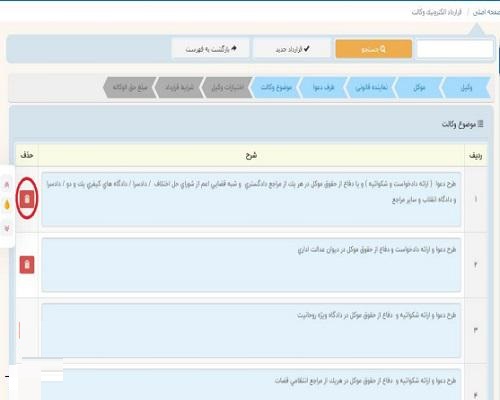This screenshot has width=500, height=400.
Task: Select the موضوع وکالت step tab
Action: [276, 87]
